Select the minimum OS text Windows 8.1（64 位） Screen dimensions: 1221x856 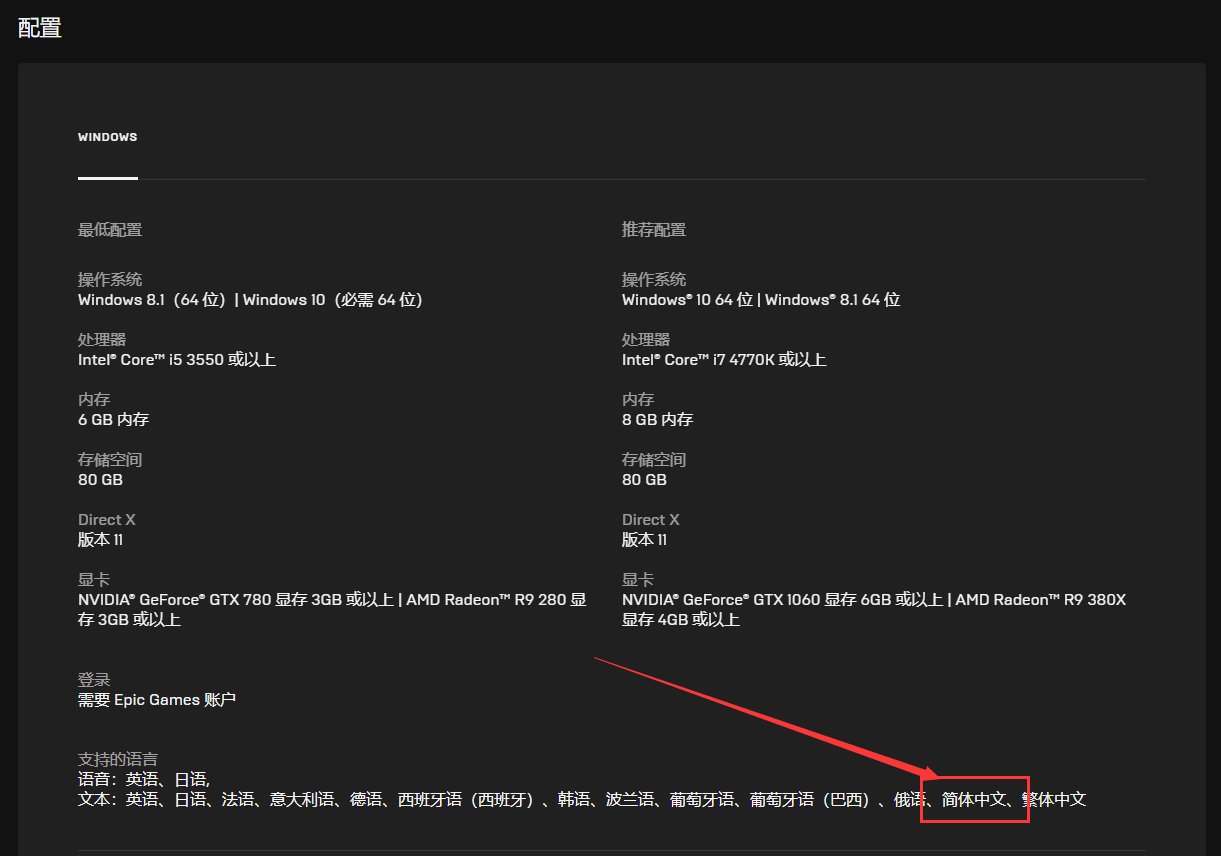153,300
